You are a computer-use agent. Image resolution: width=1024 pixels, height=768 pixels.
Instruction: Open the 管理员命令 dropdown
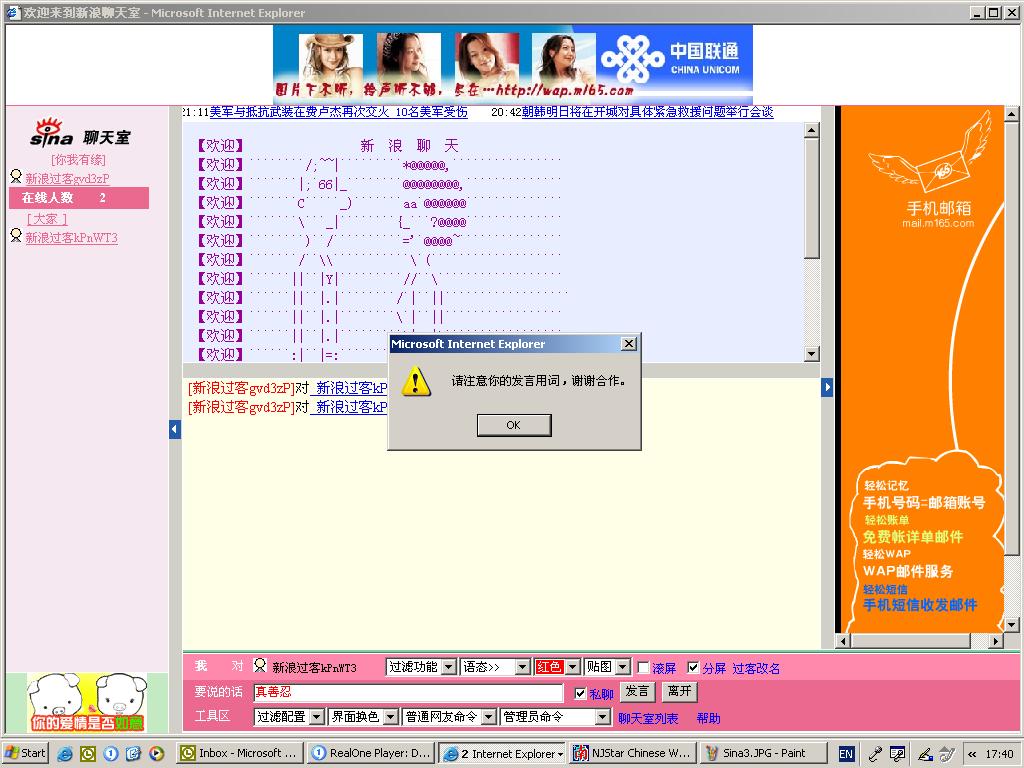[x=556, y=716]
